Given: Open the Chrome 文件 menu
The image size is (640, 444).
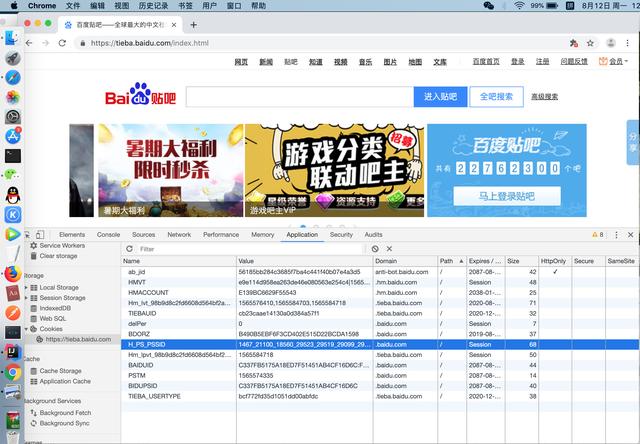Looking at the screenshot, I should [73, 6].
